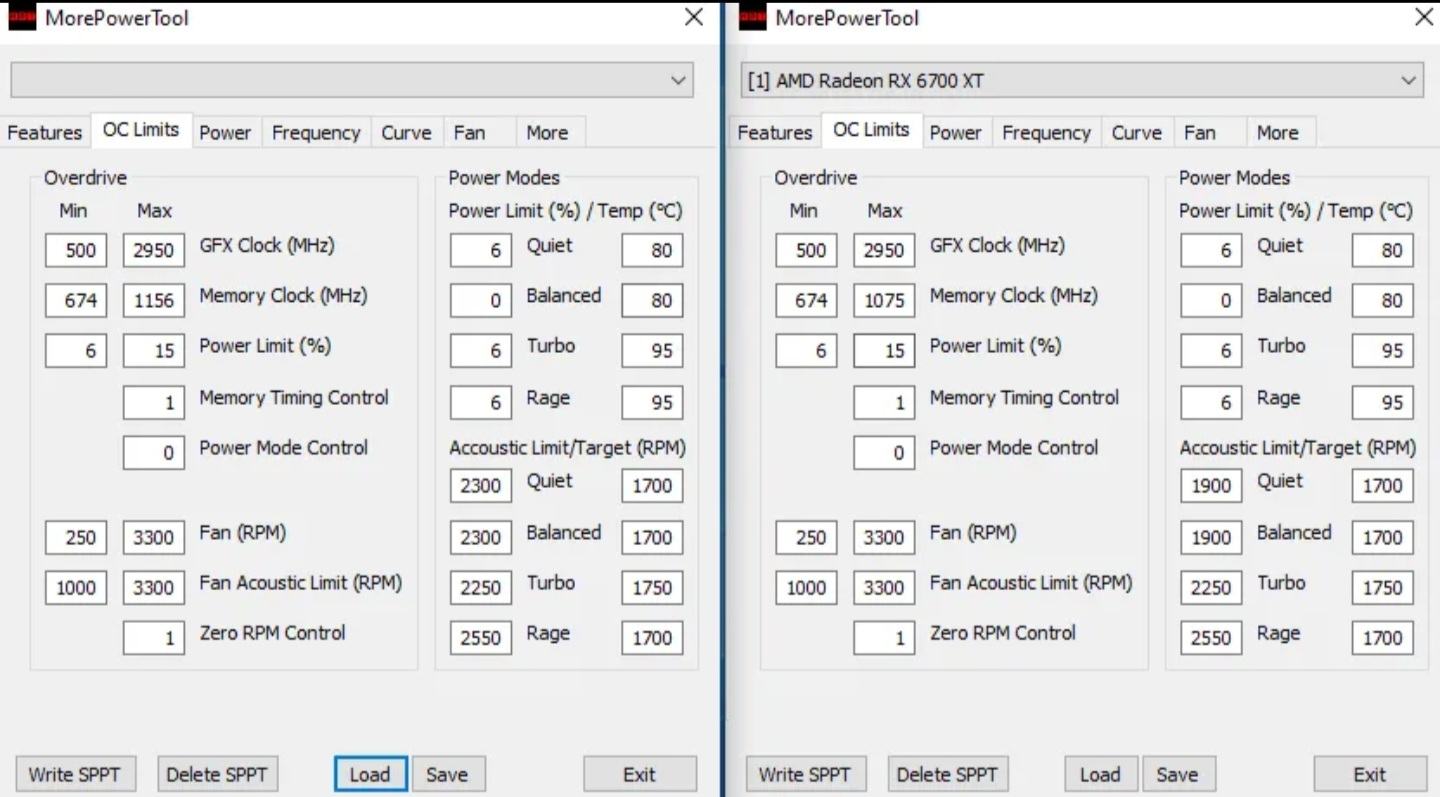Click Quiet temperature field in right window
The height and width of the screenshot is (797, 1440).
(1383, 250)
